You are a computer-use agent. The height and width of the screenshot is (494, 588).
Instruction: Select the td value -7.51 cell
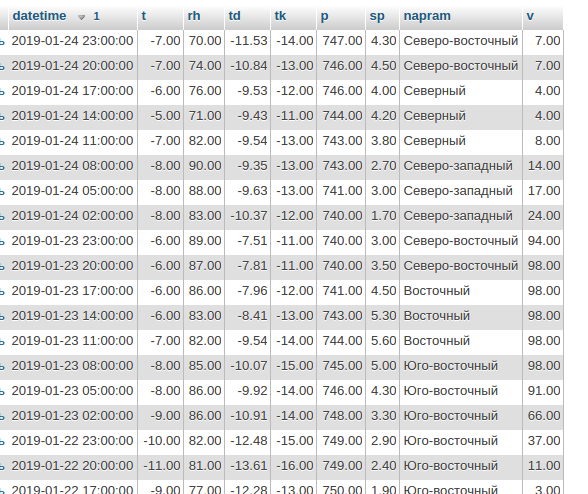(x=248, y=241)
